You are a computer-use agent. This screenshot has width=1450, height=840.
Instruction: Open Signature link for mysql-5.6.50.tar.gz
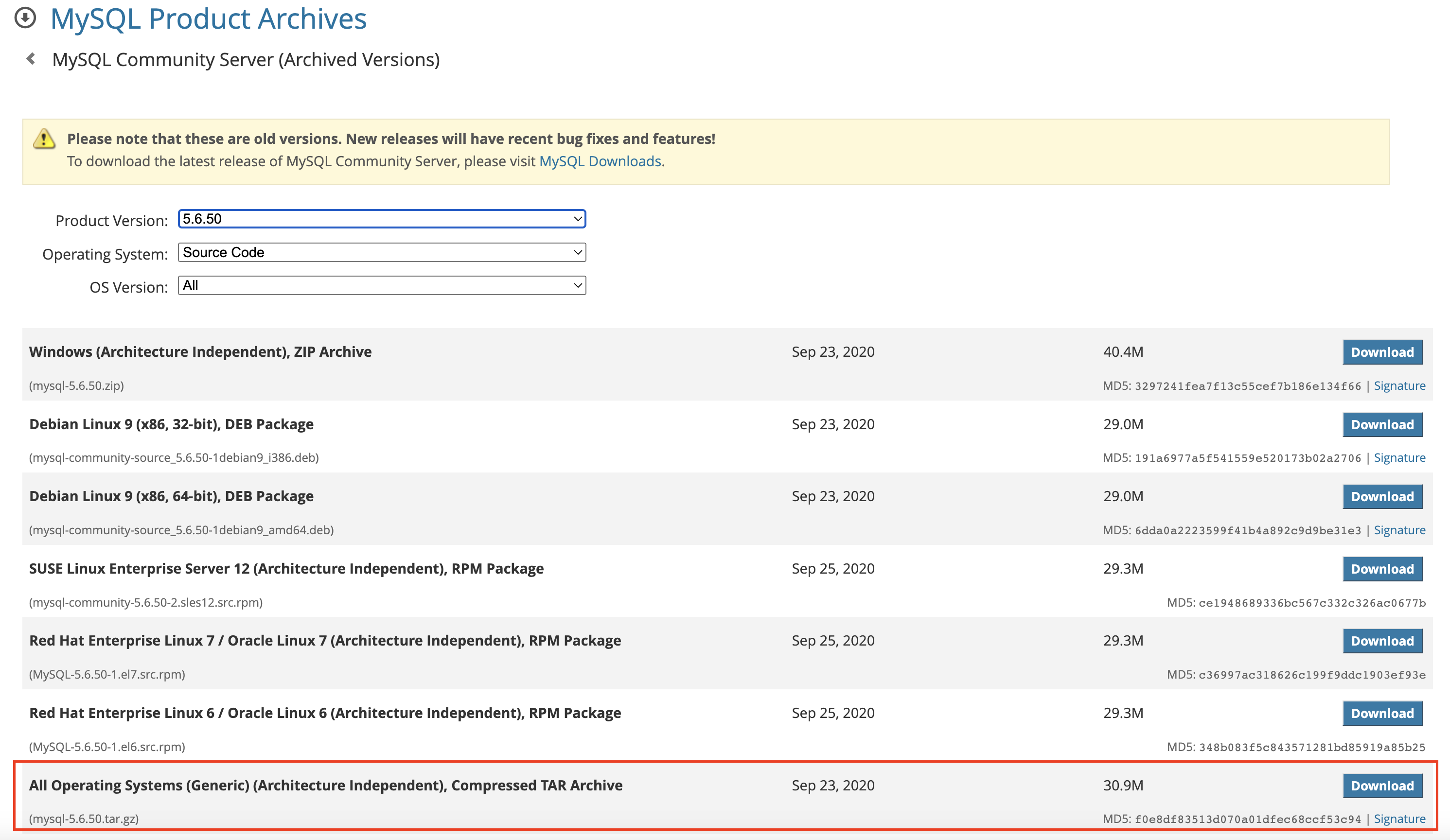[x=1399, y=819]
